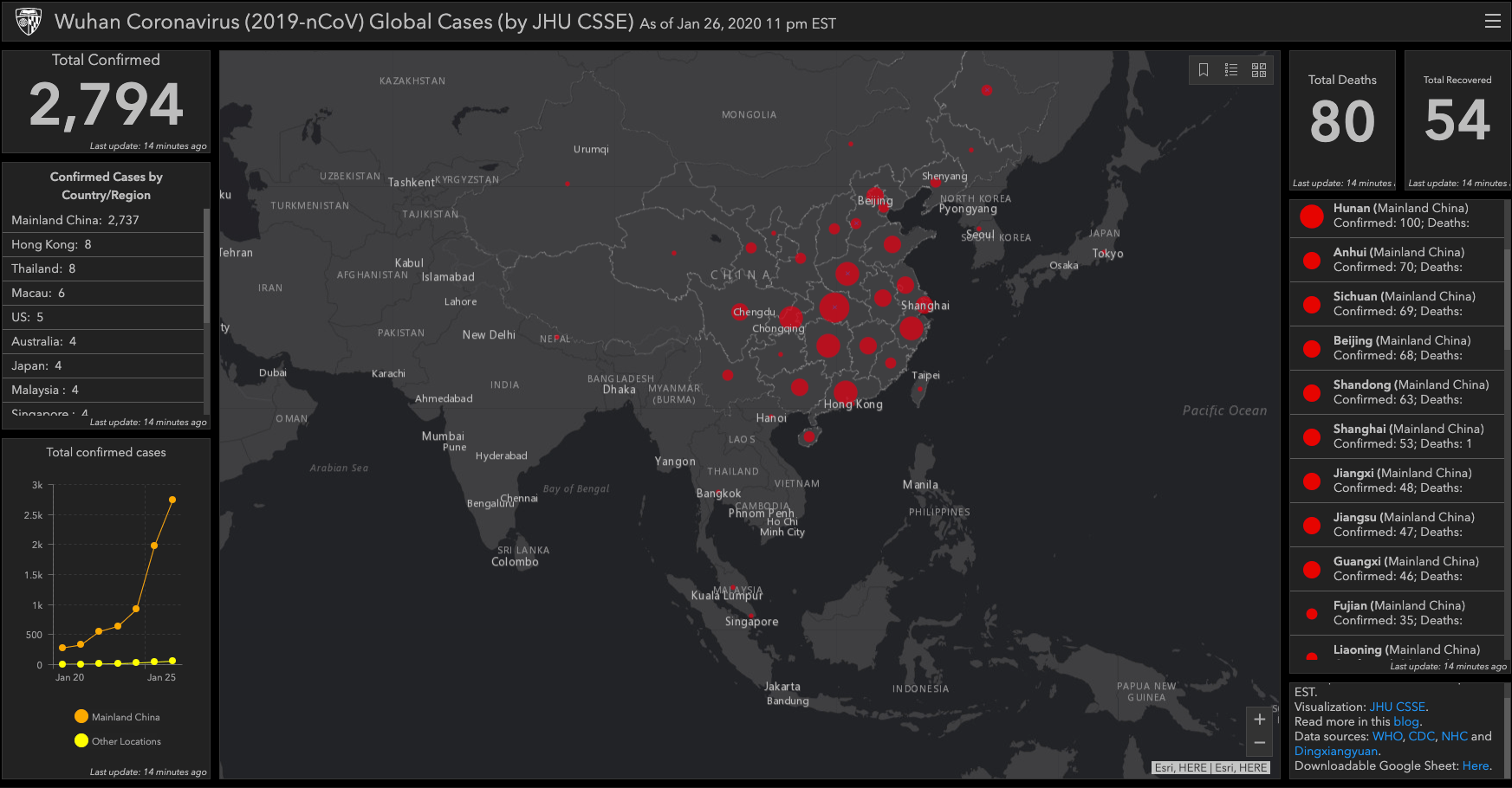Open the hamburger menu at top right
This screenshot has width=1512, height=788.
[1493, 21]
